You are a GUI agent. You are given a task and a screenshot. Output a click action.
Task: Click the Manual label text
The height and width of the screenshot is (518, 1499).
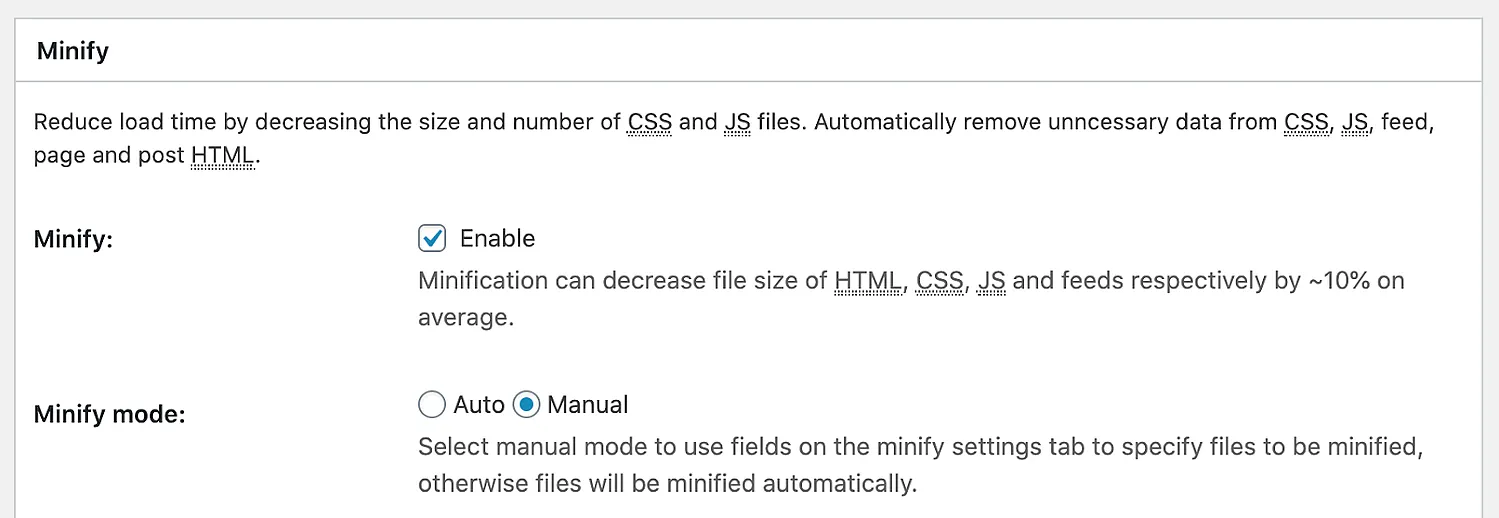[588, 404]
